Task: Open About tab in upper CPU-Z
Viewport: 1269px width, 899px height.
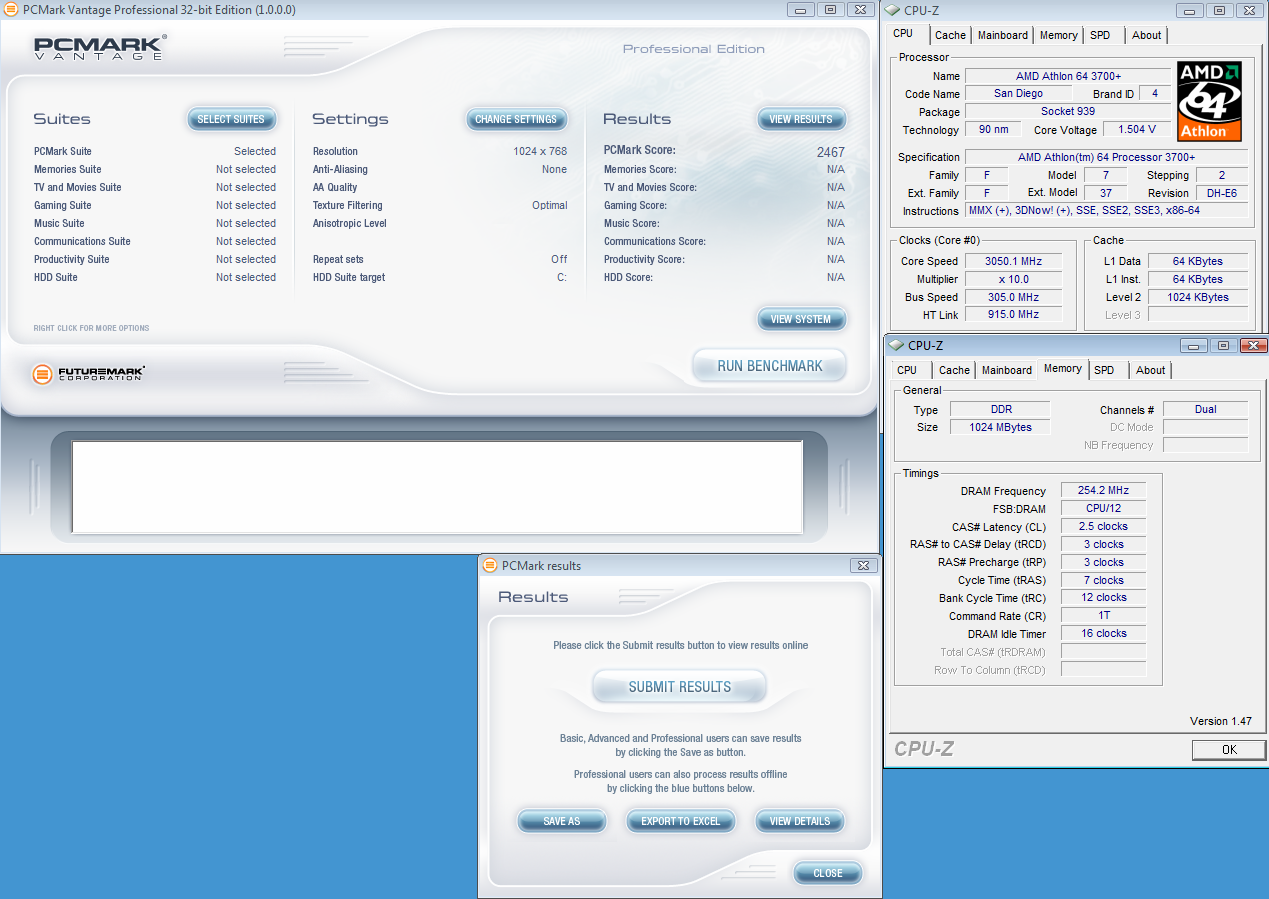Action: click(x=1147, y=35)
